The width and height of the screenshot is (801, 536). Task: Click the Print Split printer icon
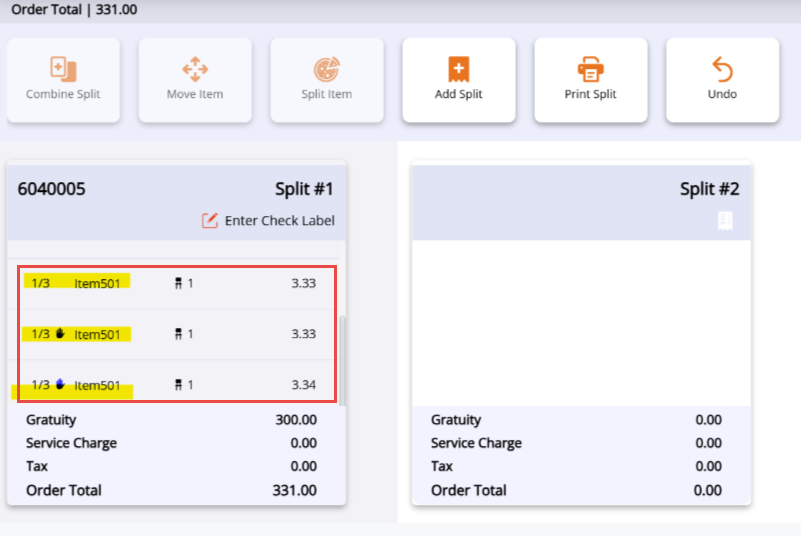590,69
